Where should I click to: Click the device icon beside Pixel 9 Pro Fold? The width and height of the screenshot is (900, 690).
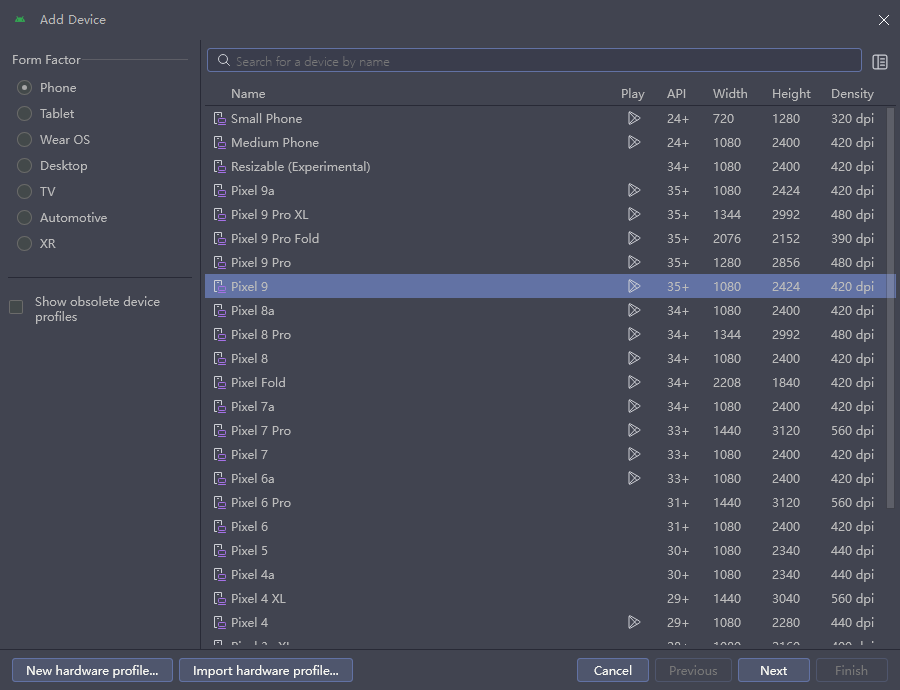coord(220,239)
